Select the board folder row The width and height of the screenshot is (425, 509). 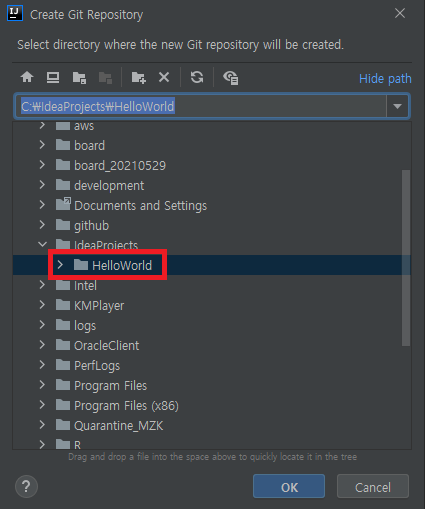(x=212, y=145)
